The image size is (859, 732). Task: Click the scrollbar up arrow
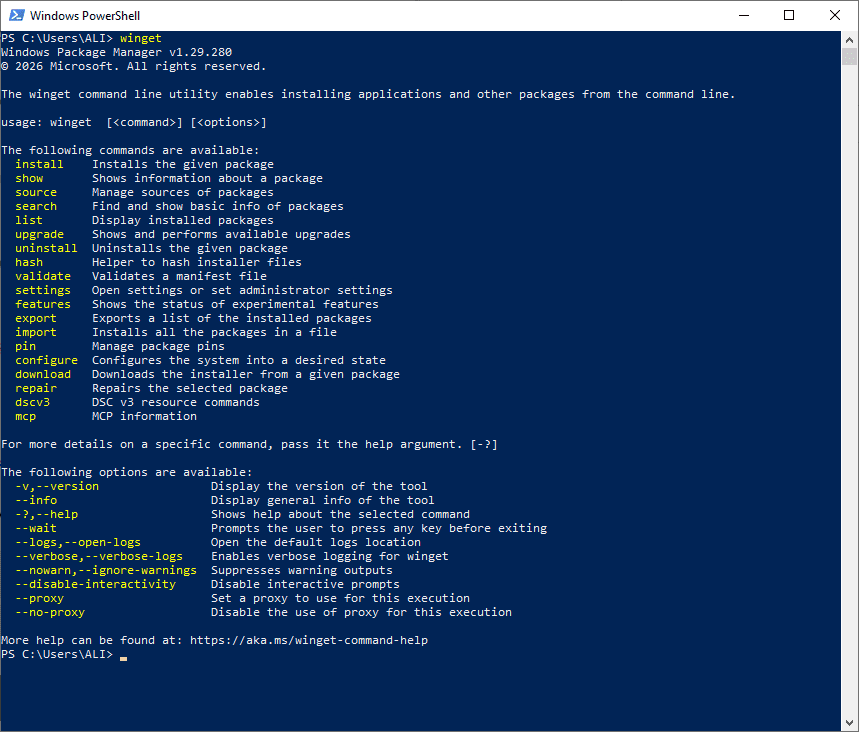(849, 39)
